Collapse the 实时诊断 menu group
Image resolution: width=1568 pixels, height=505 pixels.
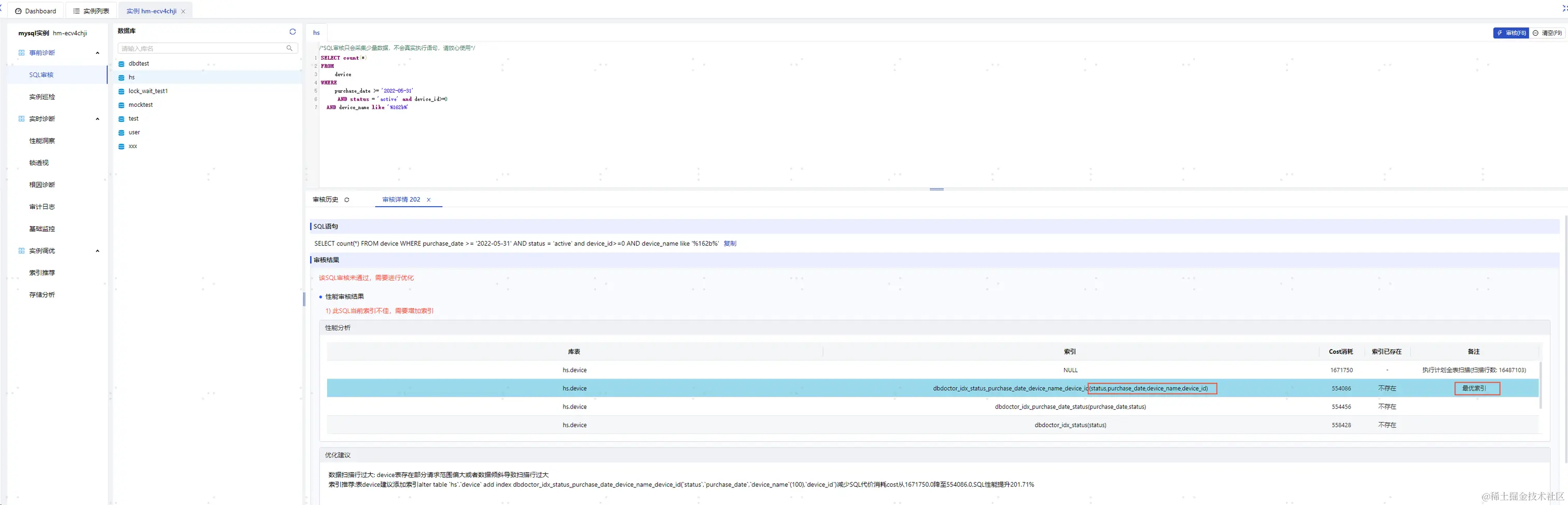97,119
